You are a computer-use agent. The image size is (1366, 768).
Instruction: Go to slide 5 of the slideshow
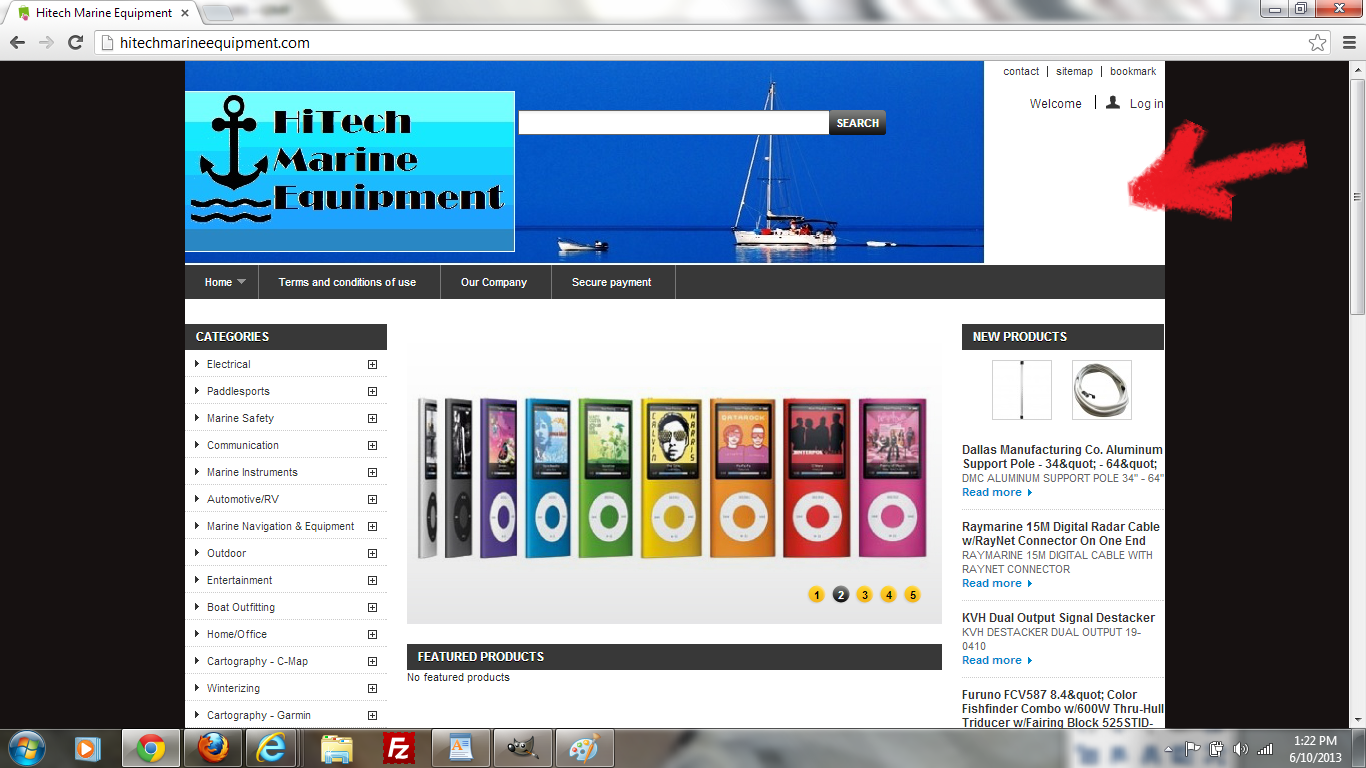912,595
